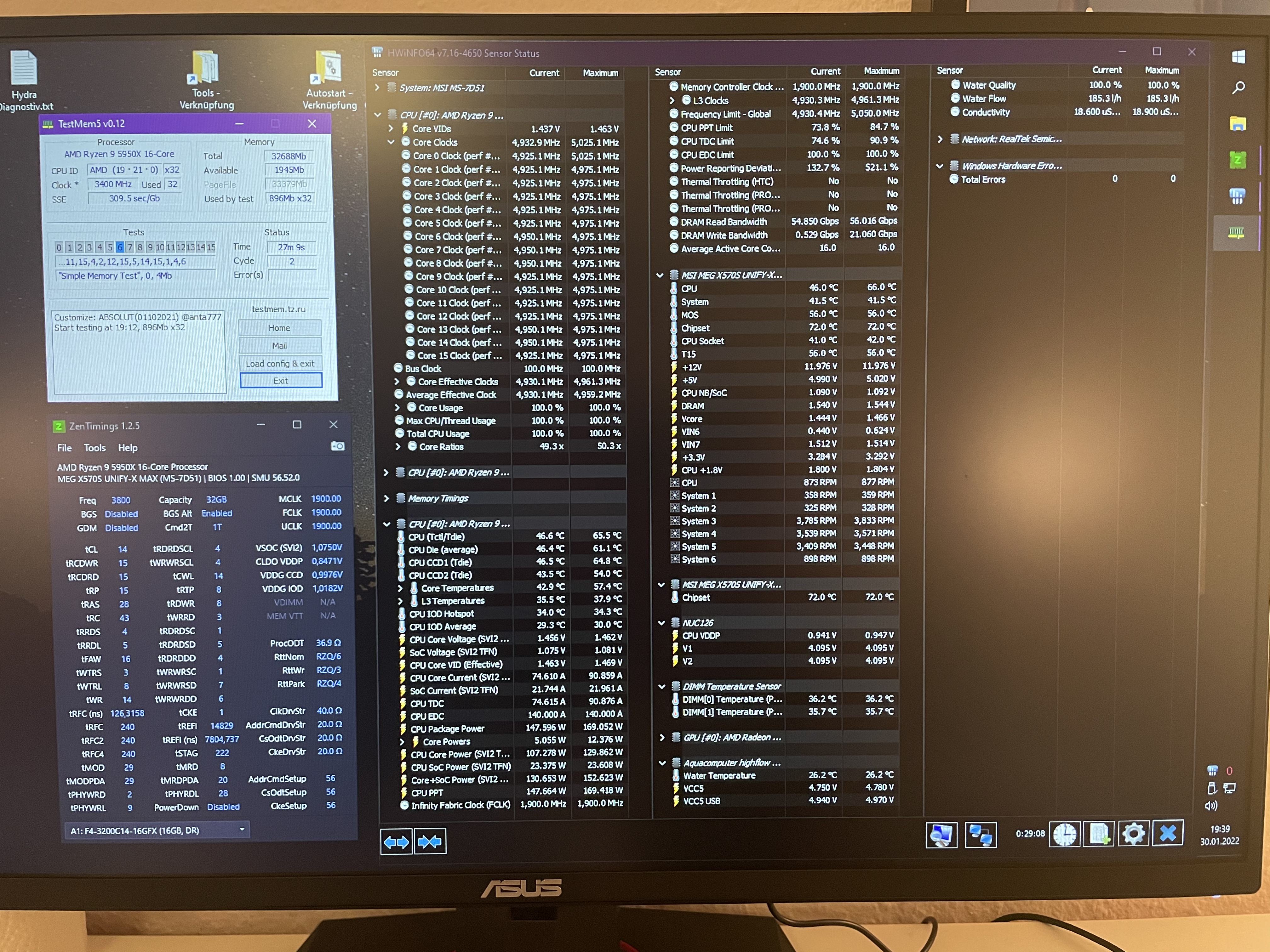Click the ZenTimings screenshot camera icon
The width and height of the screenshot is (1270, 952).
338,446
